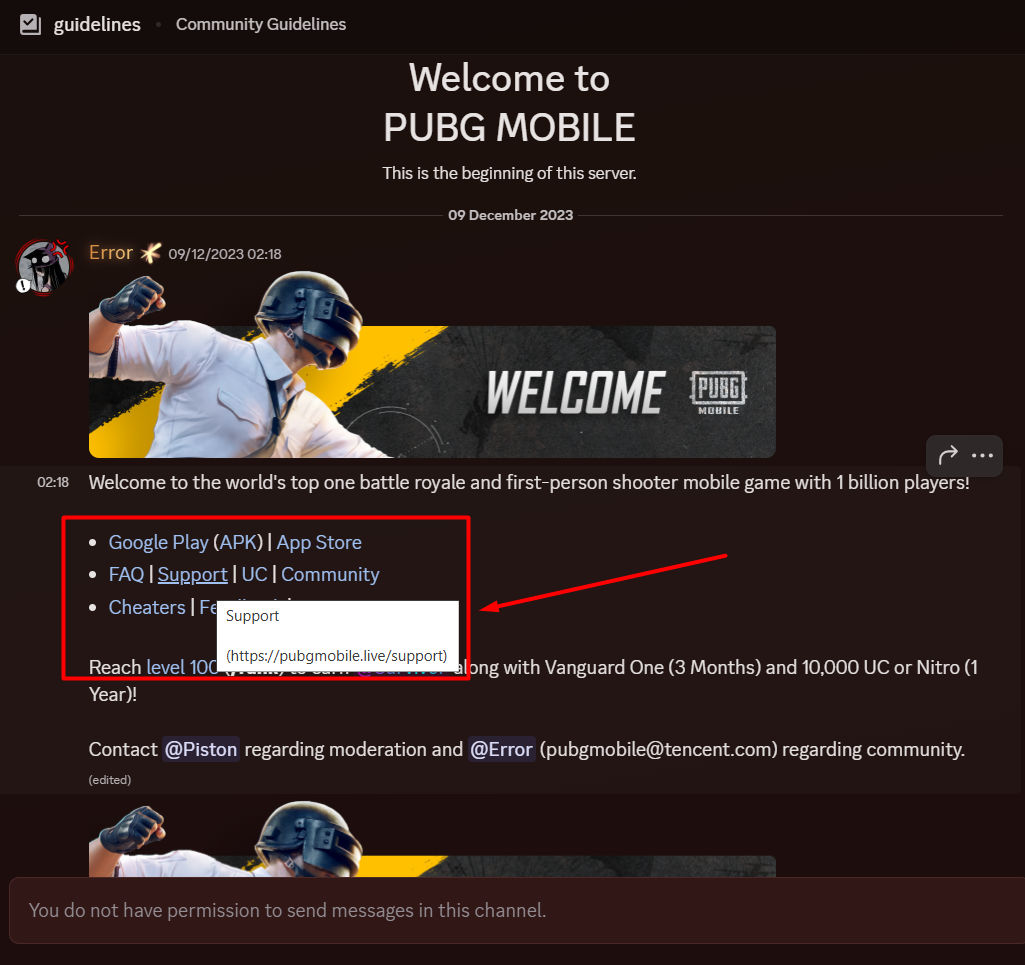Click the (edited) label under the message
1025x965 pixels.
pos(110,779)
